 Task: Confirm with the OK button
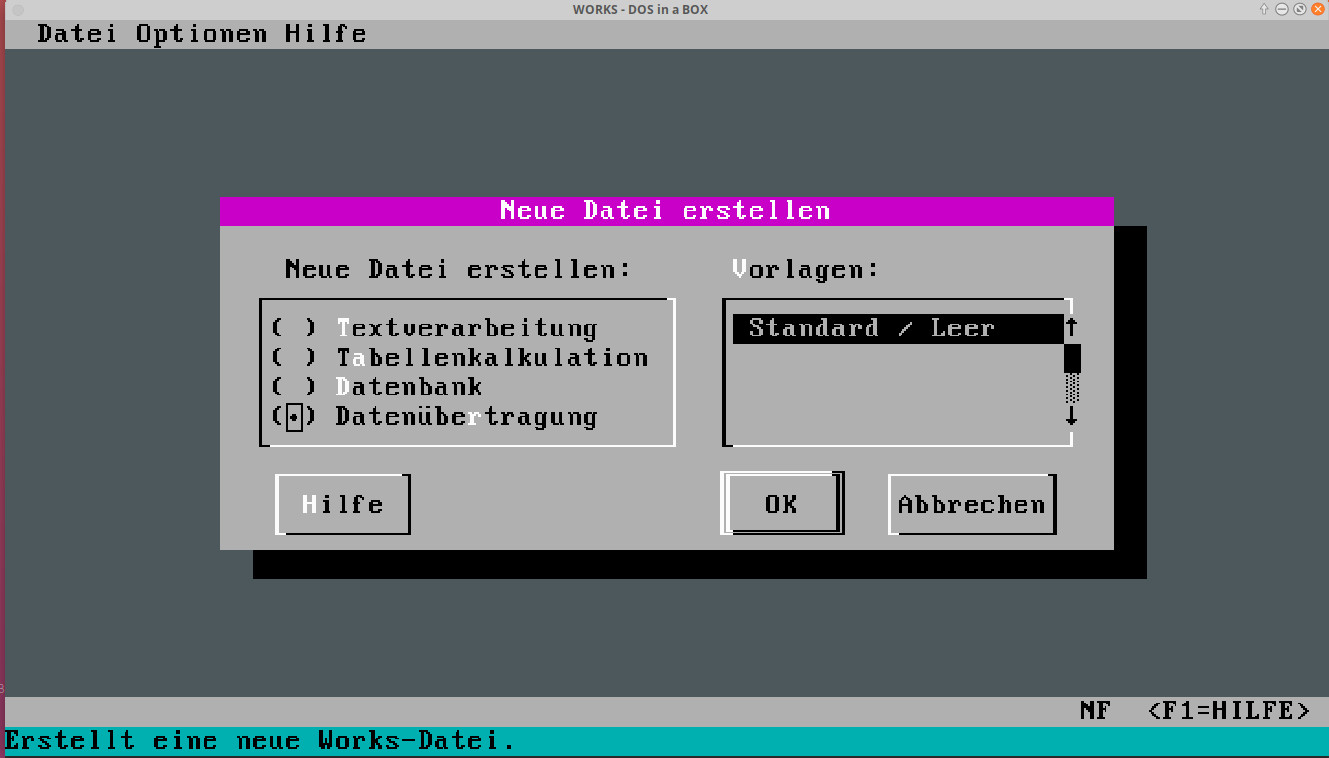click(x=782, y=504)
